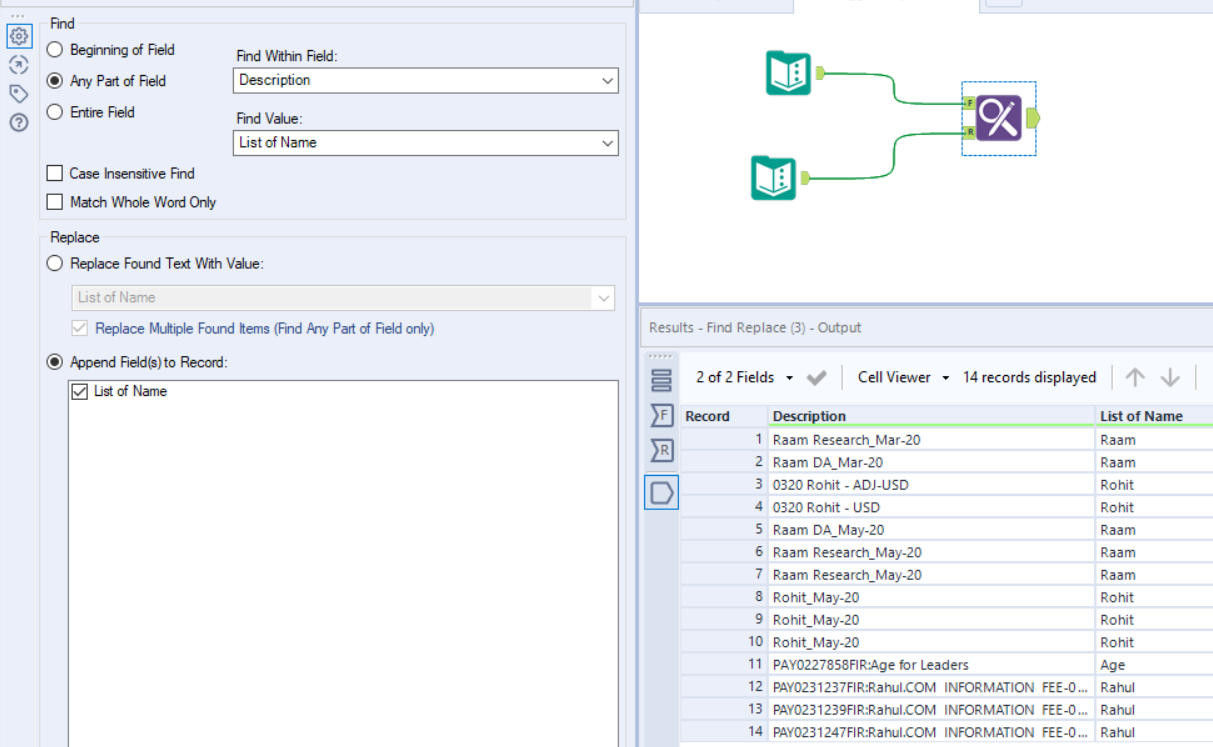The height and width of the screenshot is (747, 1213).
Task: Choose Replace Found Text With Value
Action: click(55, 263)
